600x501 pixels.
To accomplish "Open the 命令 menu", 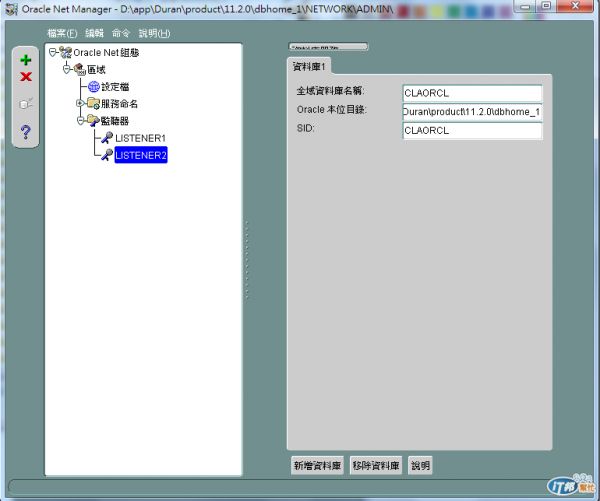I will point(121,33).
